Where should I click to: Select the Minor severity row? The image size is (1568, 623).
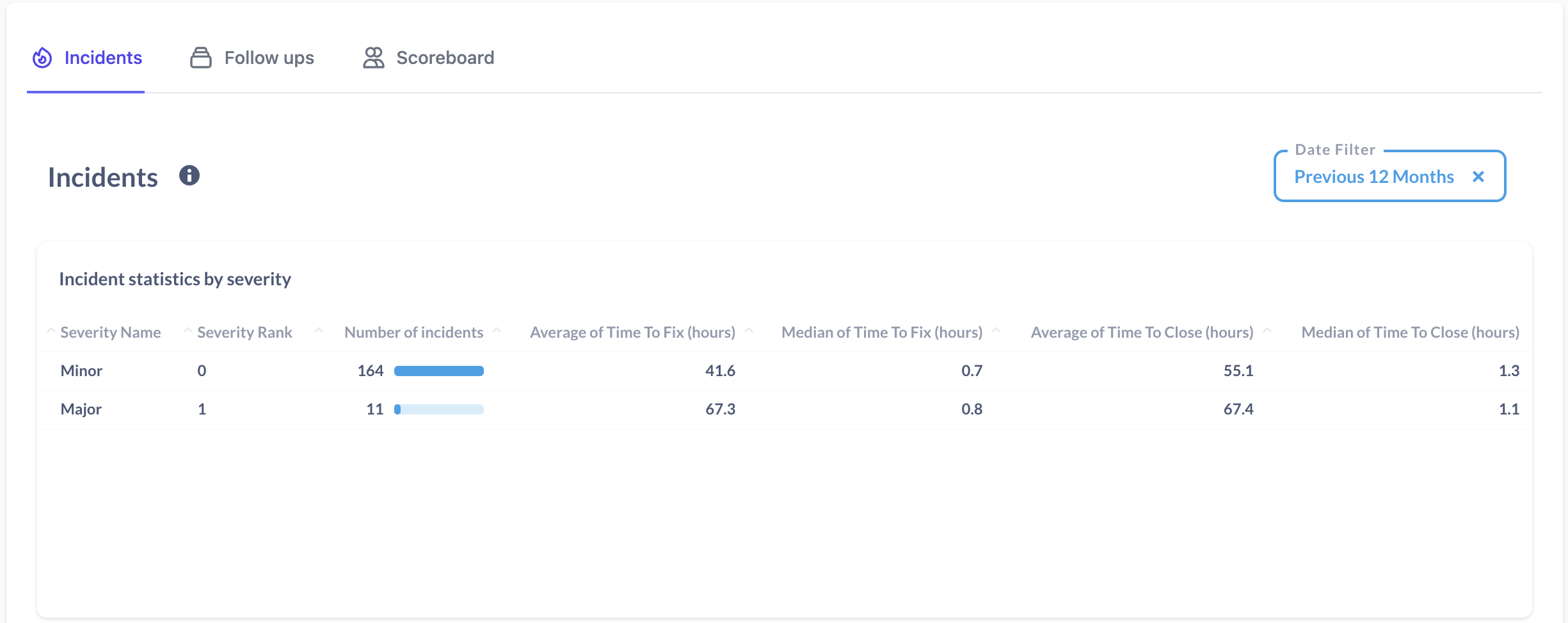[785, 371]
